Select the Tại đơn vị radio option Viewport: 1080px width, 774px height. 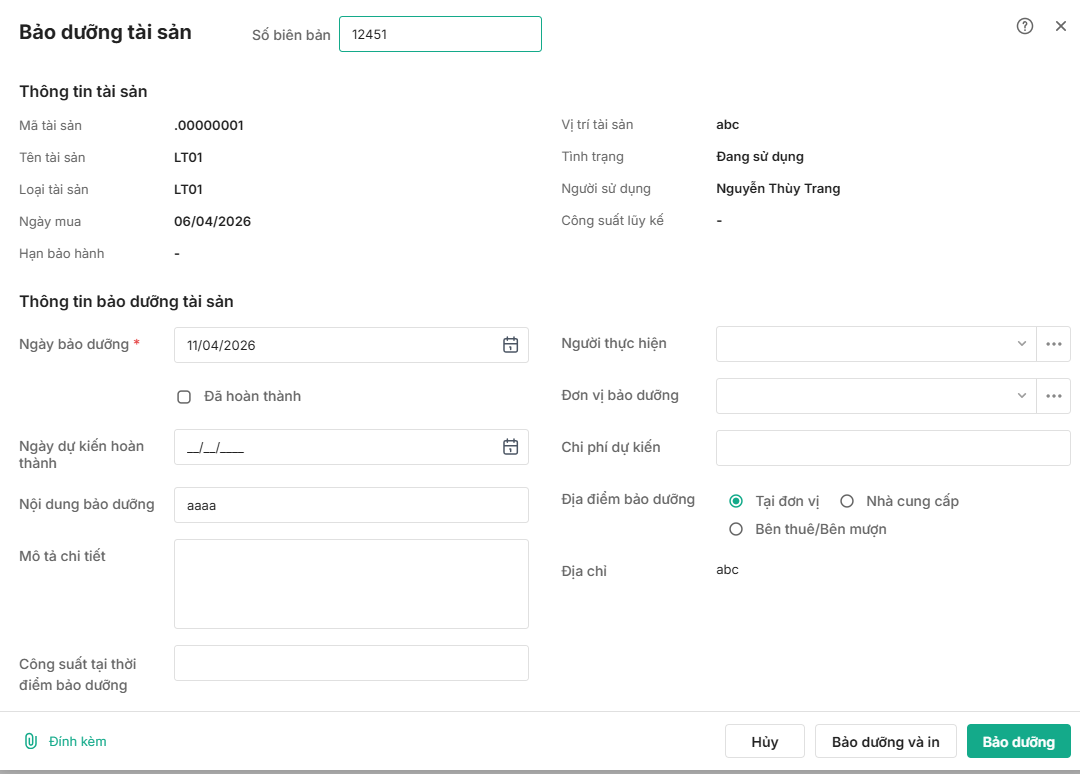(x=737, y=501)
